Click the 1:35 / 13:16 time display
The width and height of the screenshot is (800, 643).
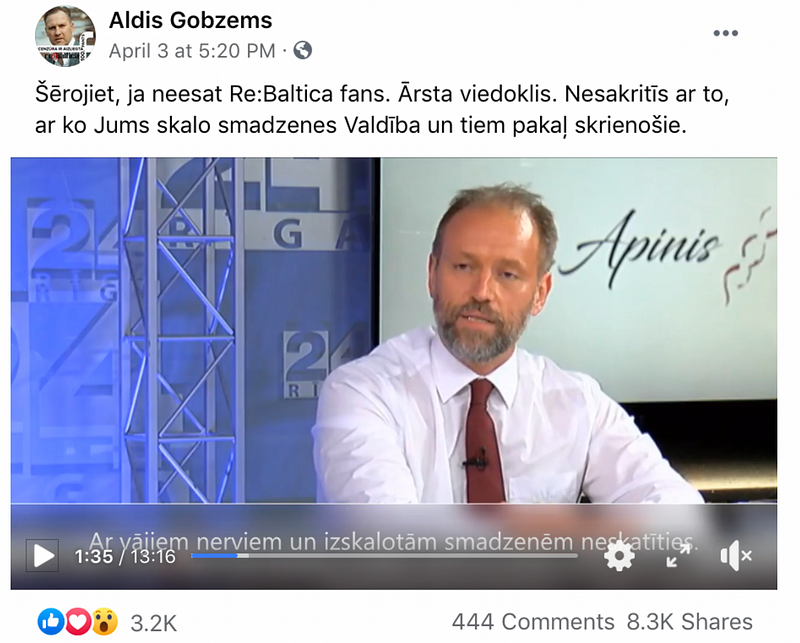125,556
